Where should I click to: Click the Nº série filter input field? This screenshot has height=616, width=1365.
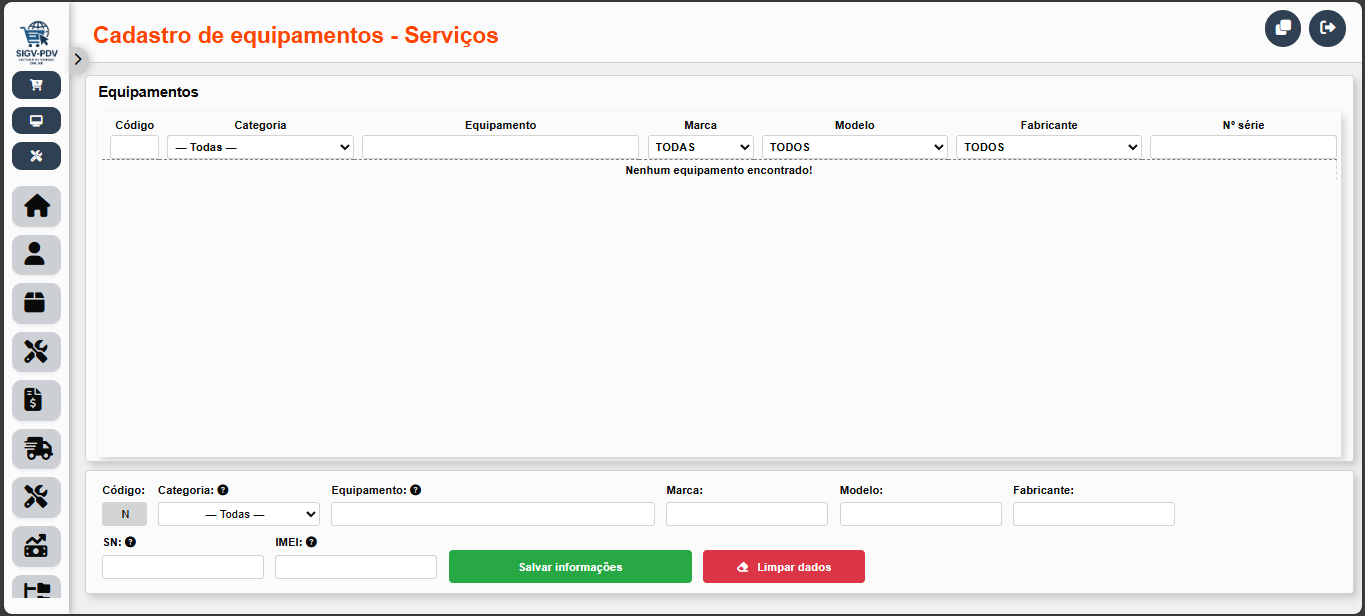tap(1243, 147)
